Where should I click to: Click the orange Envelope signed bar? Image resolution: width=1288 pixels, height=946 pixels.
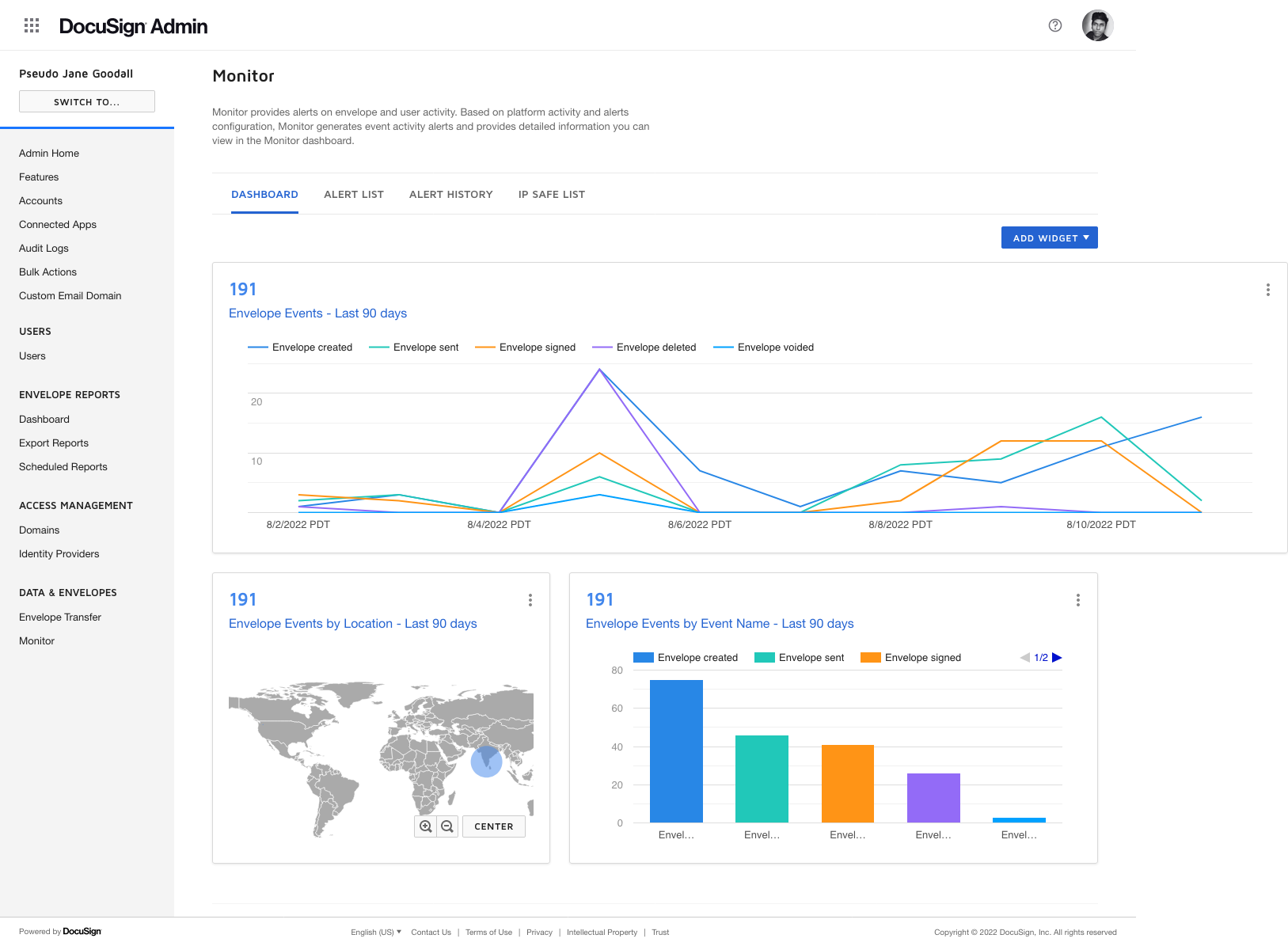click(848, 784)
